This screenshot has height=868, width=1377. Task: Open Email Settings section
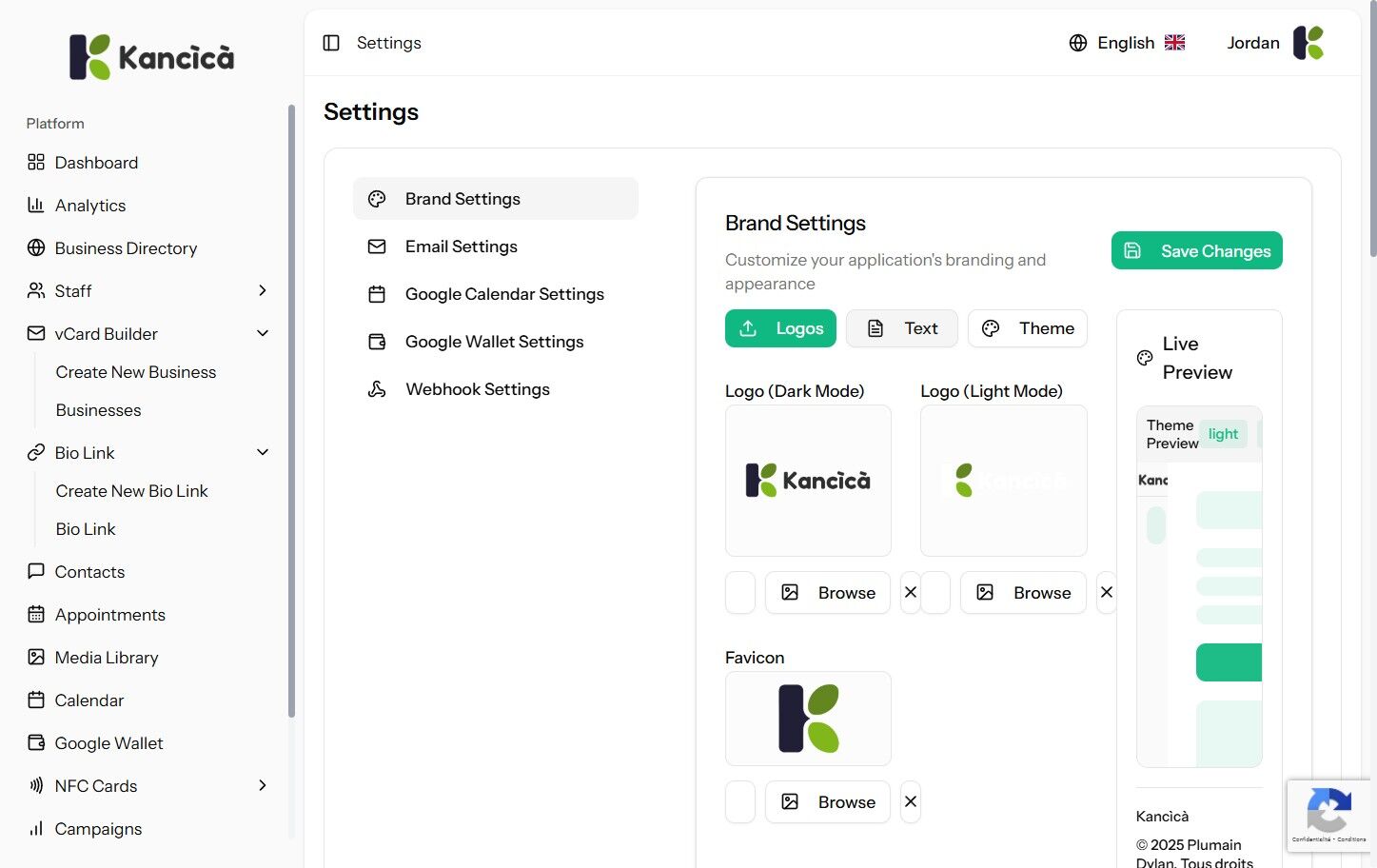click(462, 247)
